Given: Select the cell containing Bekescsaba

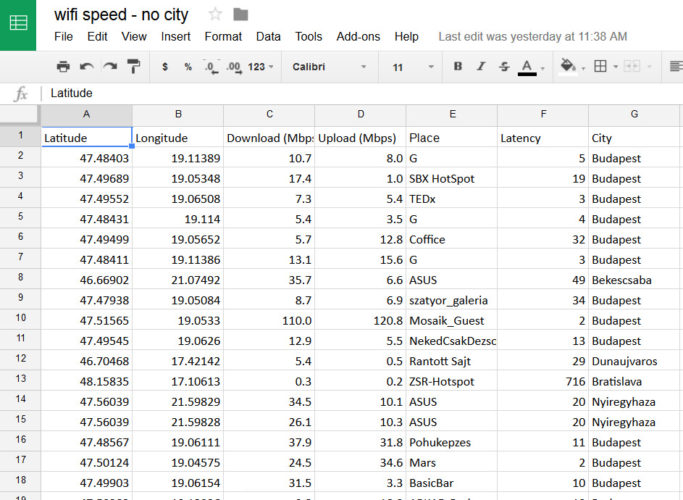Looking at the screenshot, I should click(634, 280).
